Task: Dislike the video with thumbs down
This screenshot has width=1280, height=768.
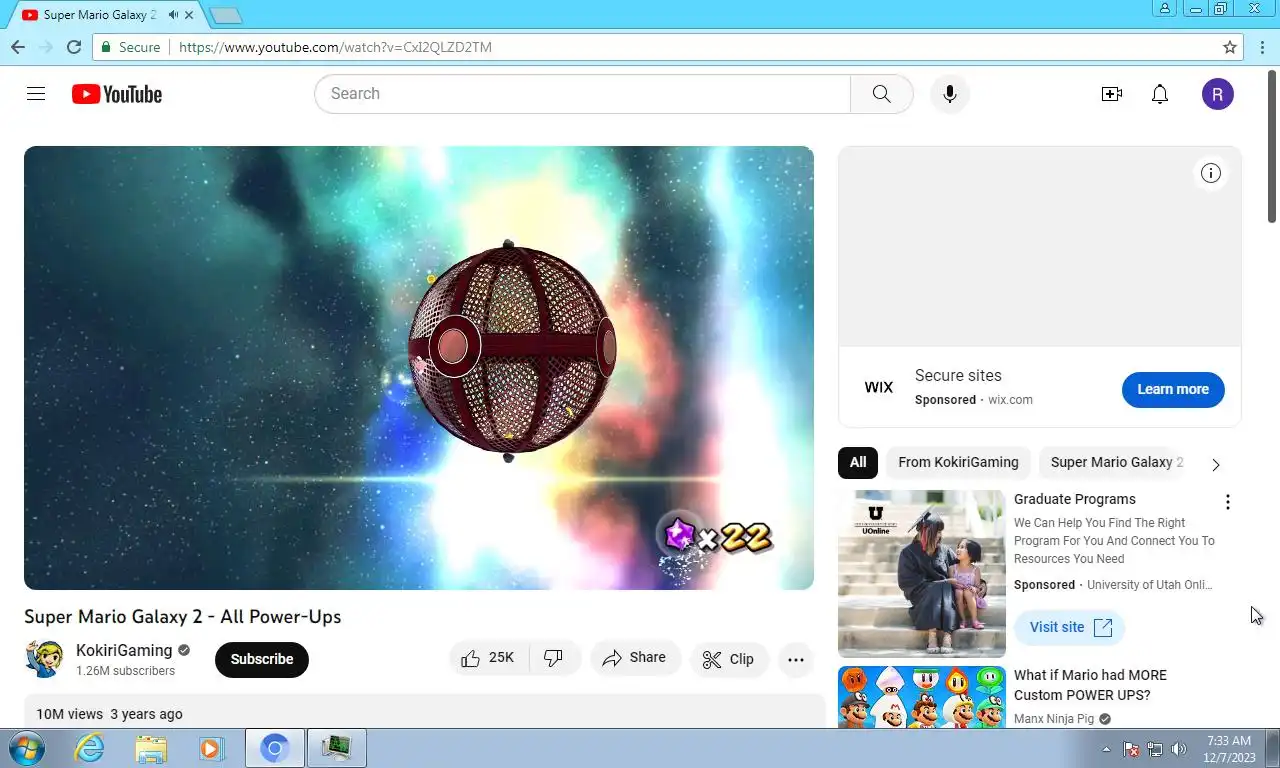Action: [554, 658]
